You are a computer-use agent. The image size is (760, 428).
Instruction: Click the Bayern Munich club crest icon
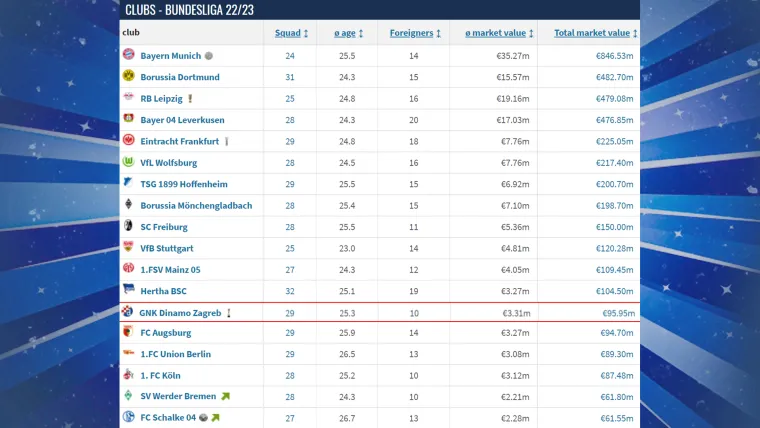[x=128, y=55]
